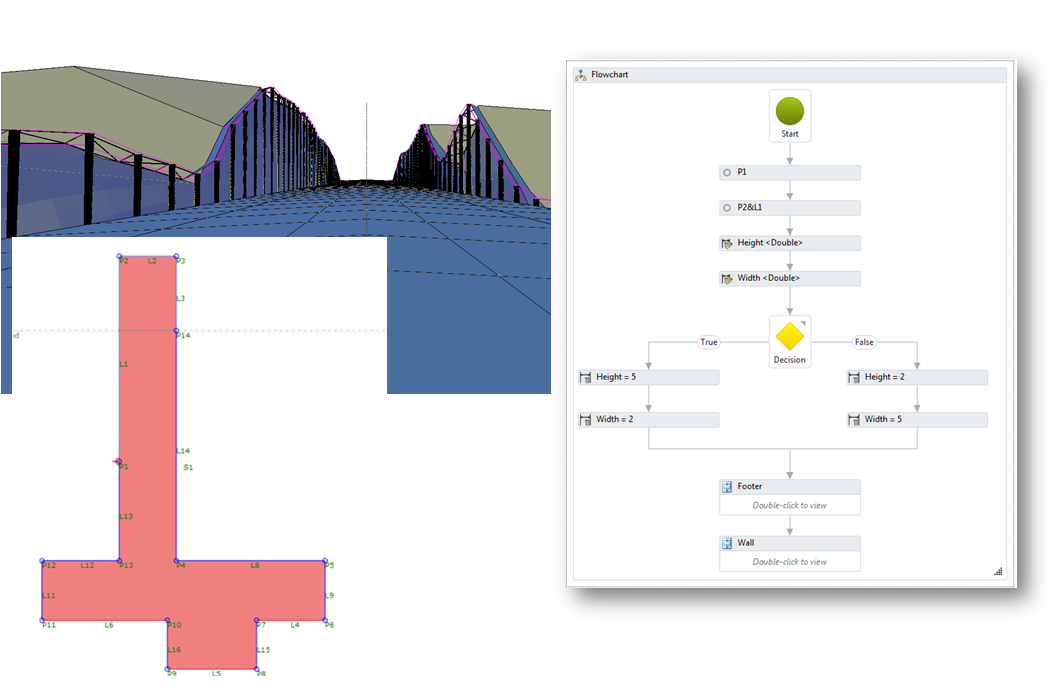Select the Width = 2 activity
This screenshot has height=691, width=1047.
click(x=648, y=419)
